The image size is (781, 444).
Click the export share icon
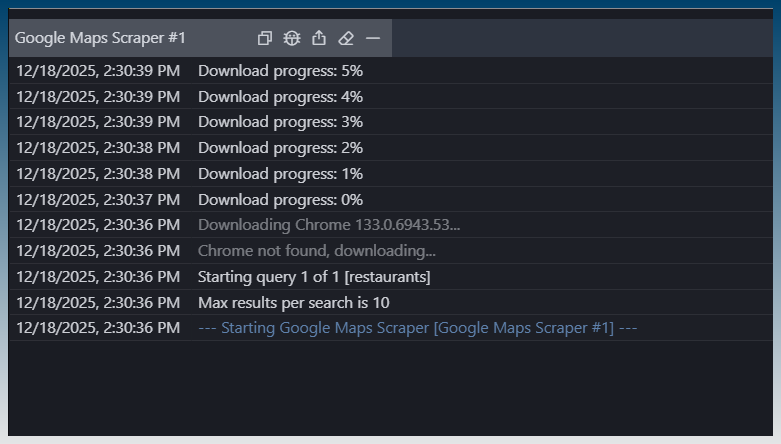319,38
